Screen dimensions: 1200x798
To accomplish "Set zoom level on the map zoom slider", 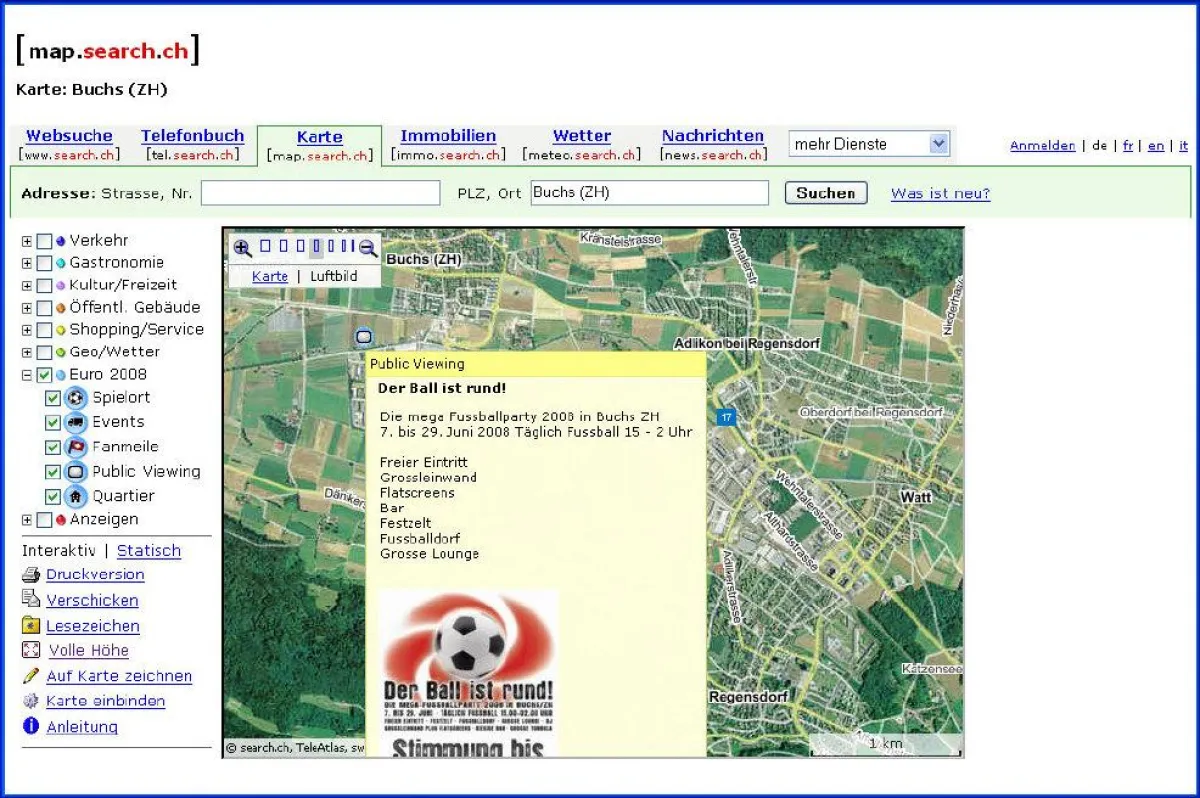I will pyautogui.click(x=316, y=247).
